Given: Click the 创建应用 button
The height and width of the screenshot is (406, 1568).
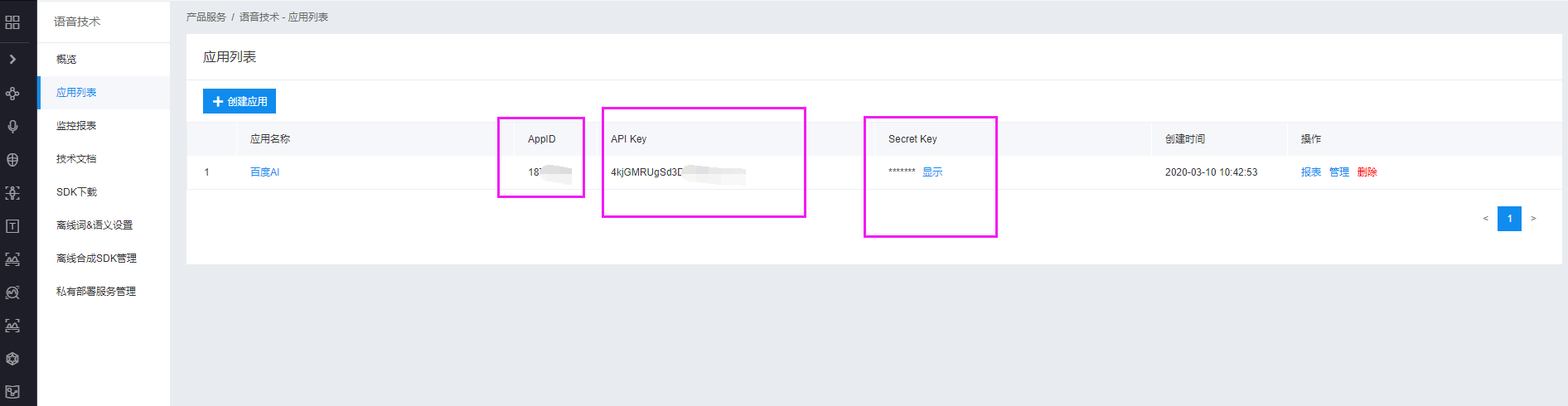Looking at the screenshot, I should tap(240, 101).
